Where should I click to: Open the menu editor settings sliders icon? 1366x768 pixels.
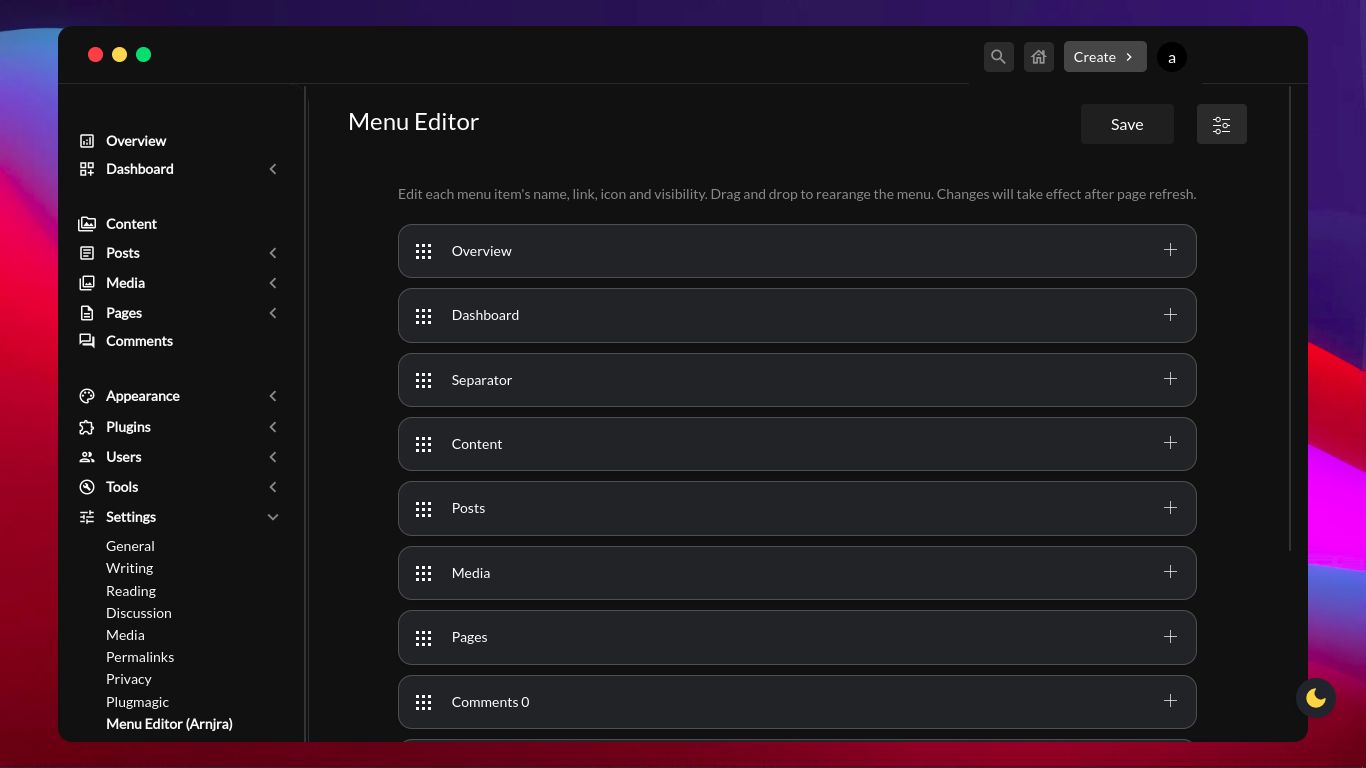tap(1222, 124)
